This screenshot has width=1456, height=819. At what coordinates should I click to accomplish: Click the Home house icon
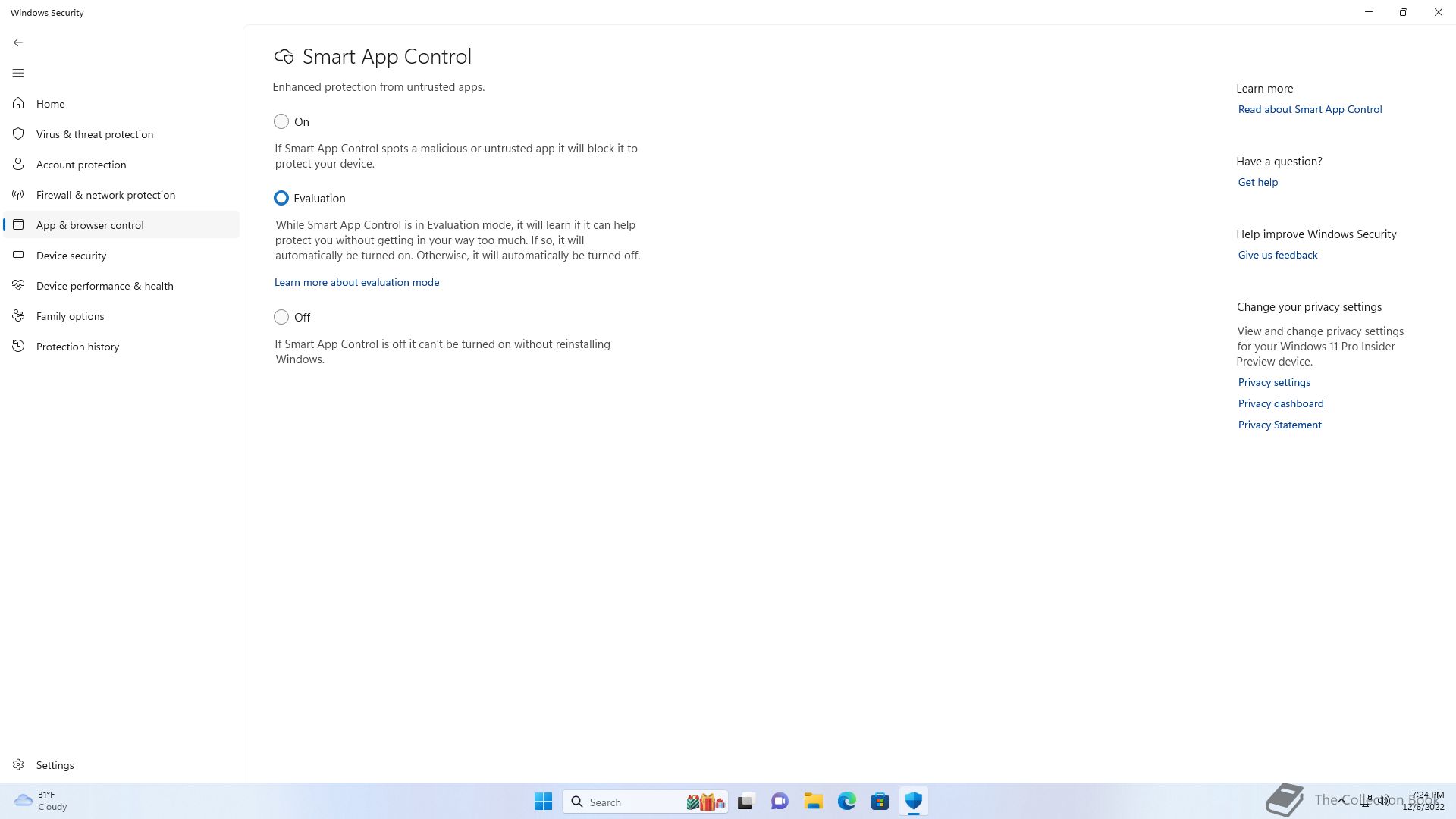pos(18,103)
